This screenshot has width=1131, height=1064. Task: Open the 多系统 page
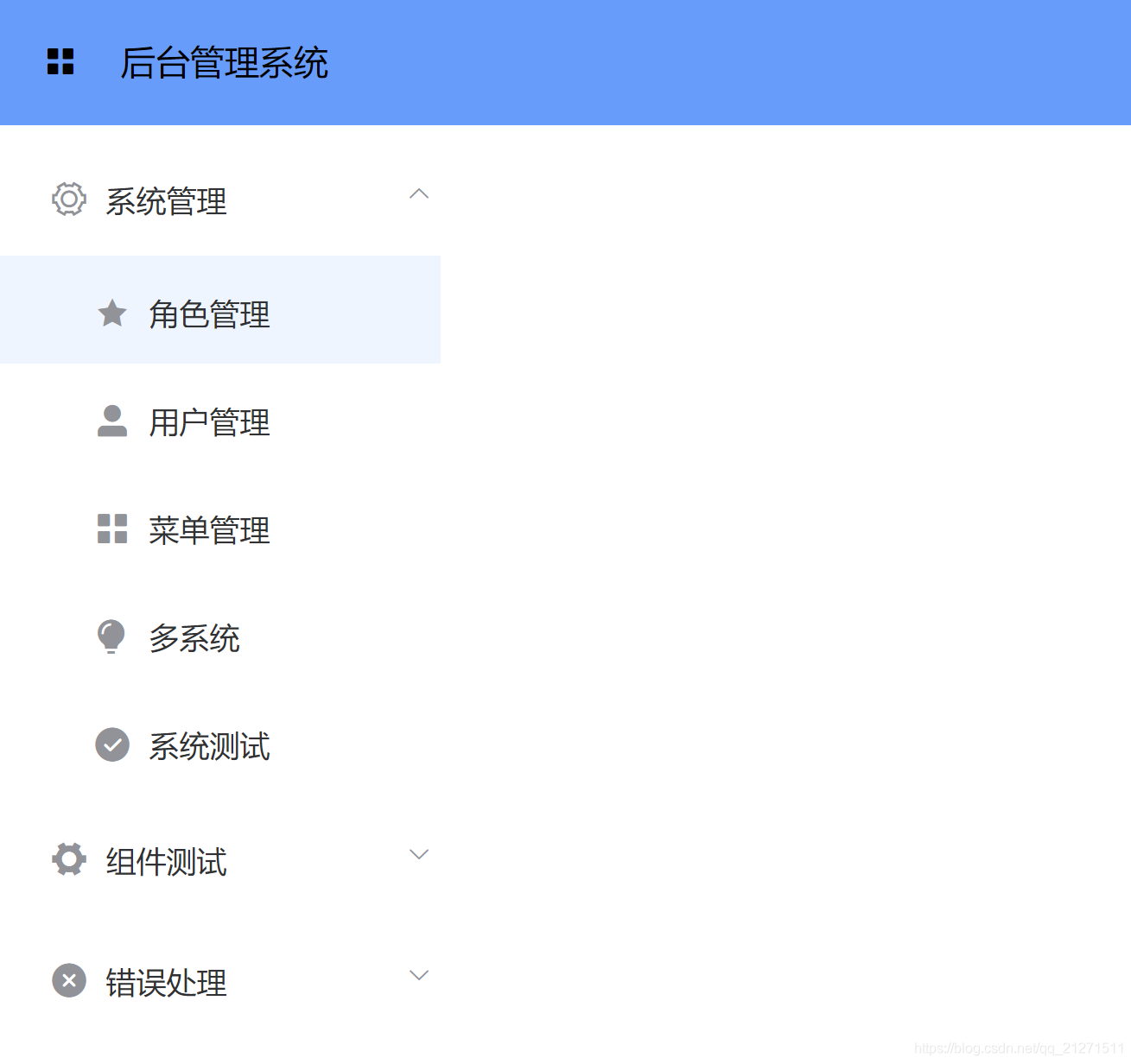[194, 637]
